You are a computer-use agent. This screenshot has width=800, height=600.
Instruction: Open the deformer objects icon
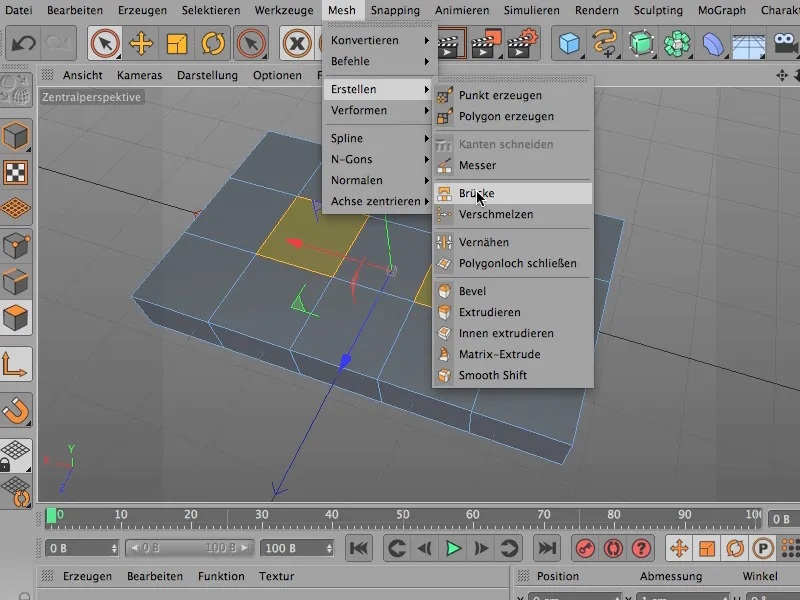[x=713, y=43]
